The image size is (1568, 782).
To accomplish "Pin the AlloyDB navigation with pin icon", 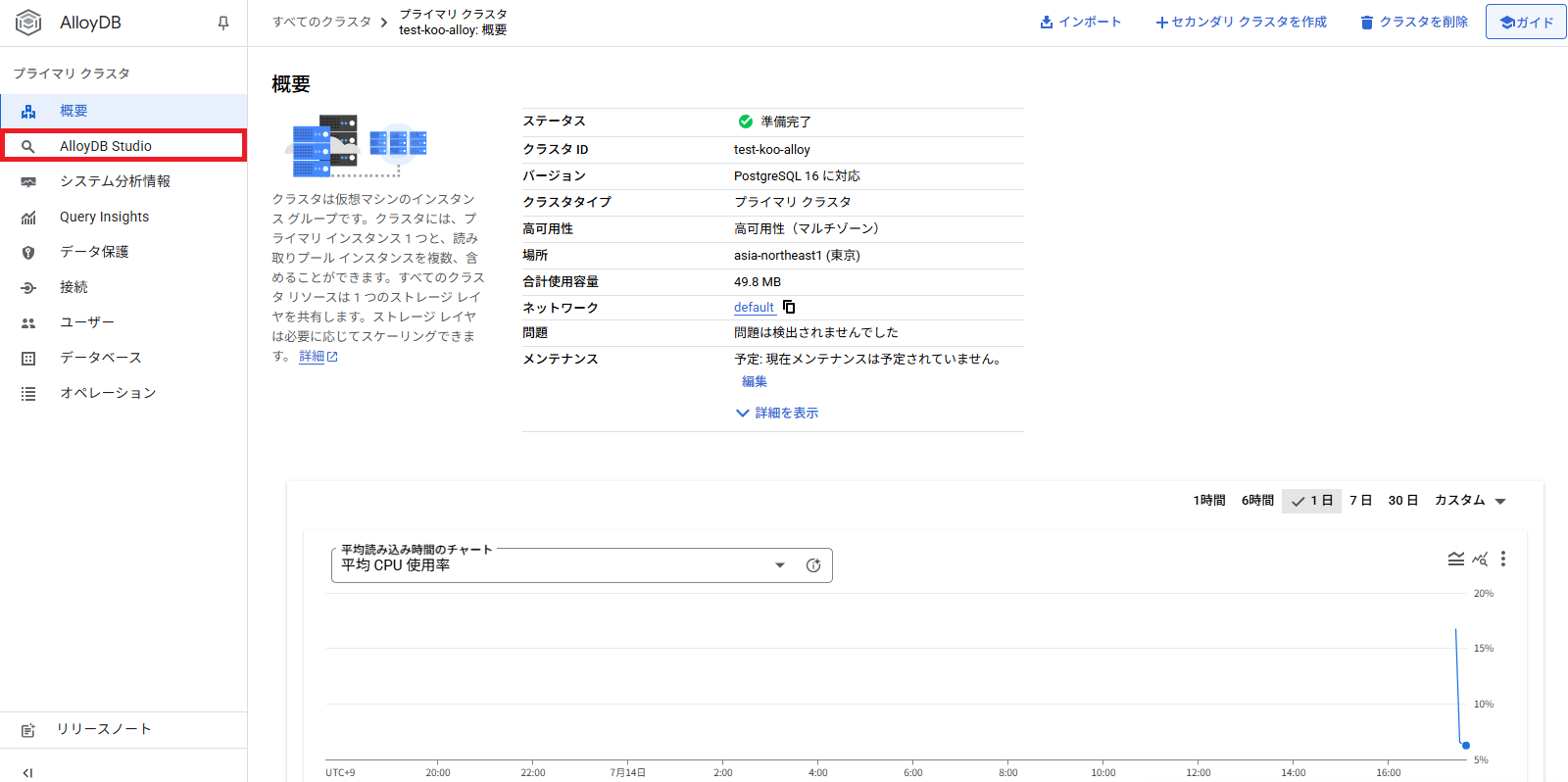I will (x=223, y=23).
